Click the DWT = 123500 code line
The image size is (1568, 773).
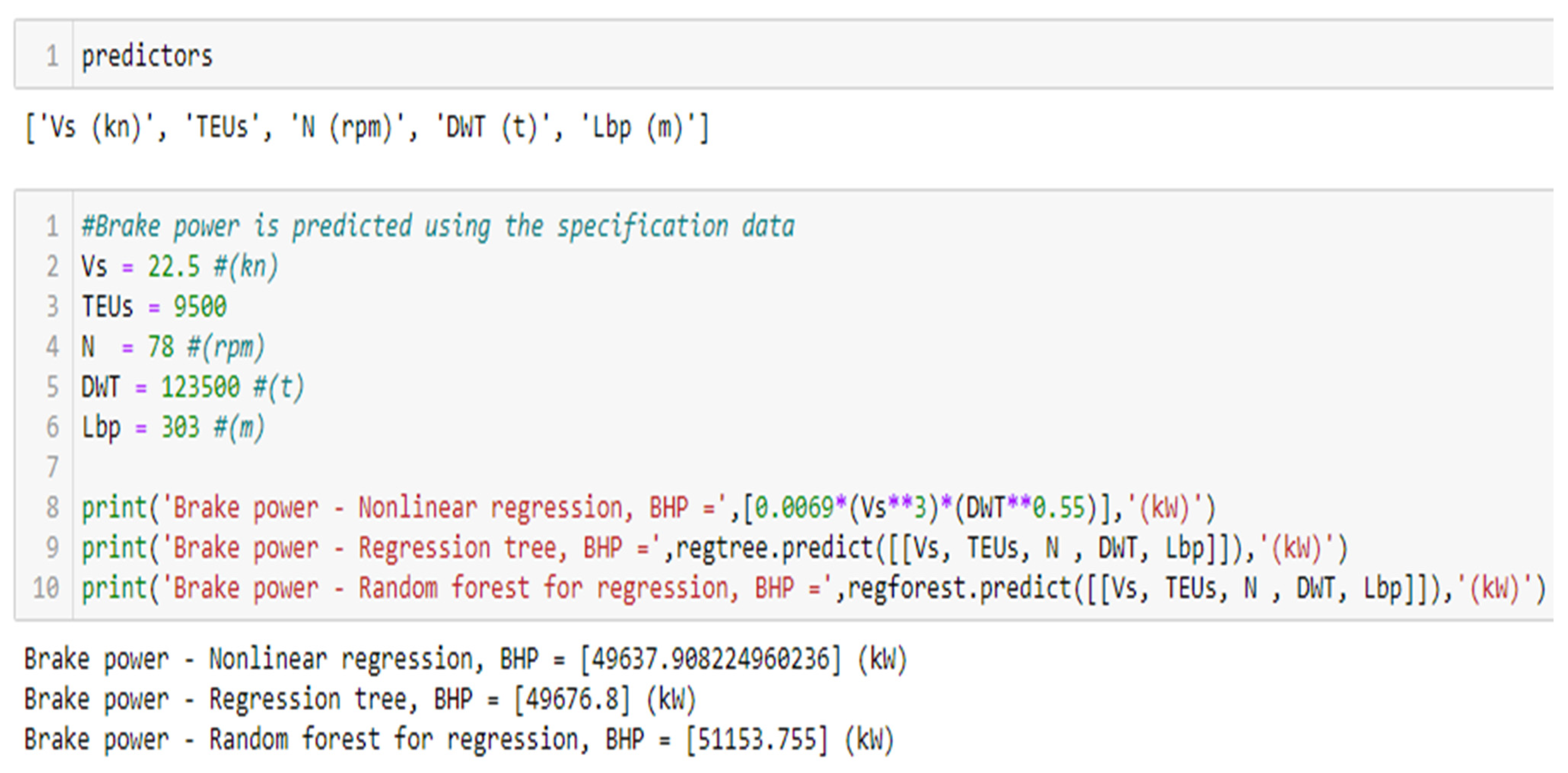pos(192,387)
